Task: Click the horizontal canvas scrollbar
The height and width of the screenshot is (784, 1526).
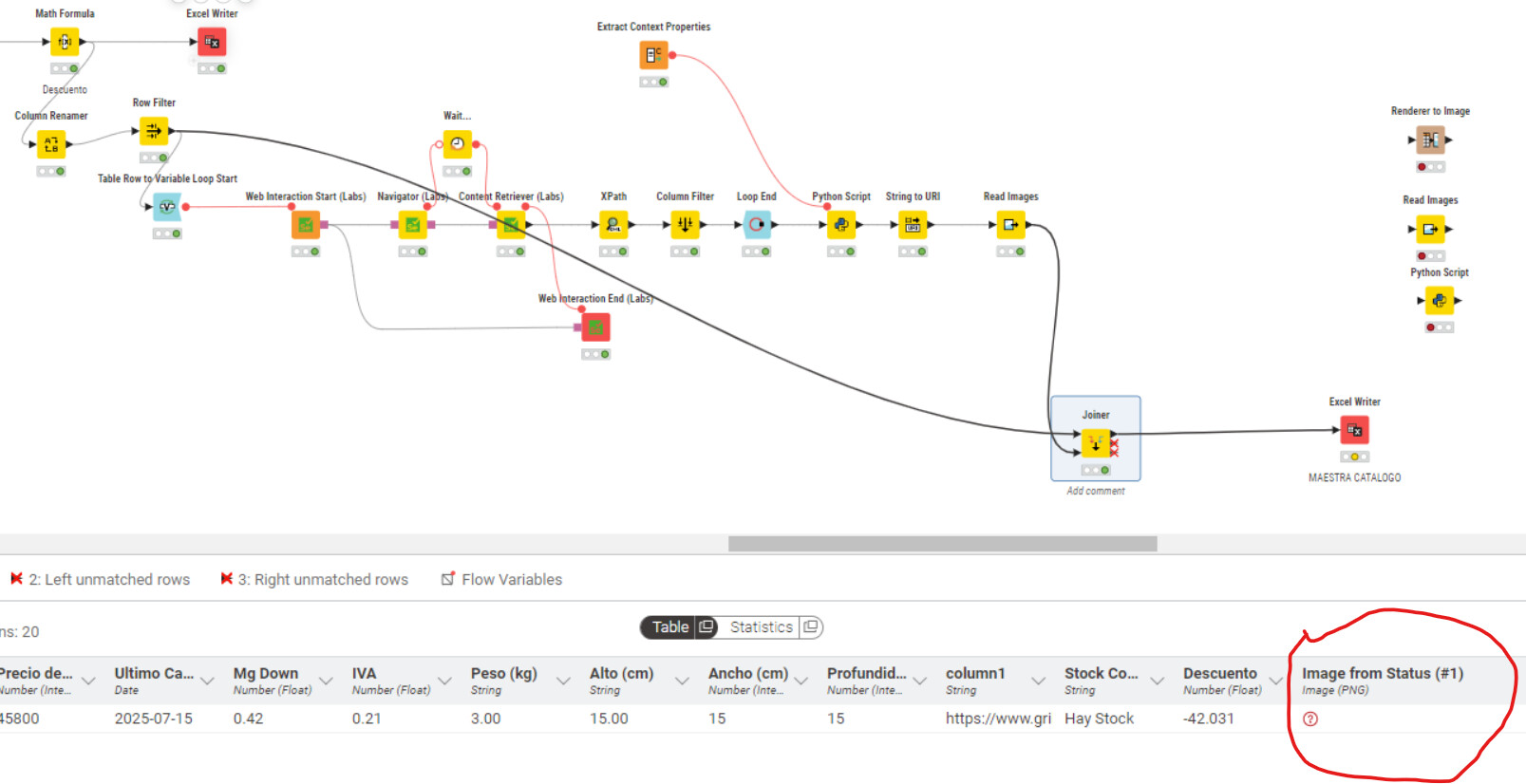Action: coord(942,544)
